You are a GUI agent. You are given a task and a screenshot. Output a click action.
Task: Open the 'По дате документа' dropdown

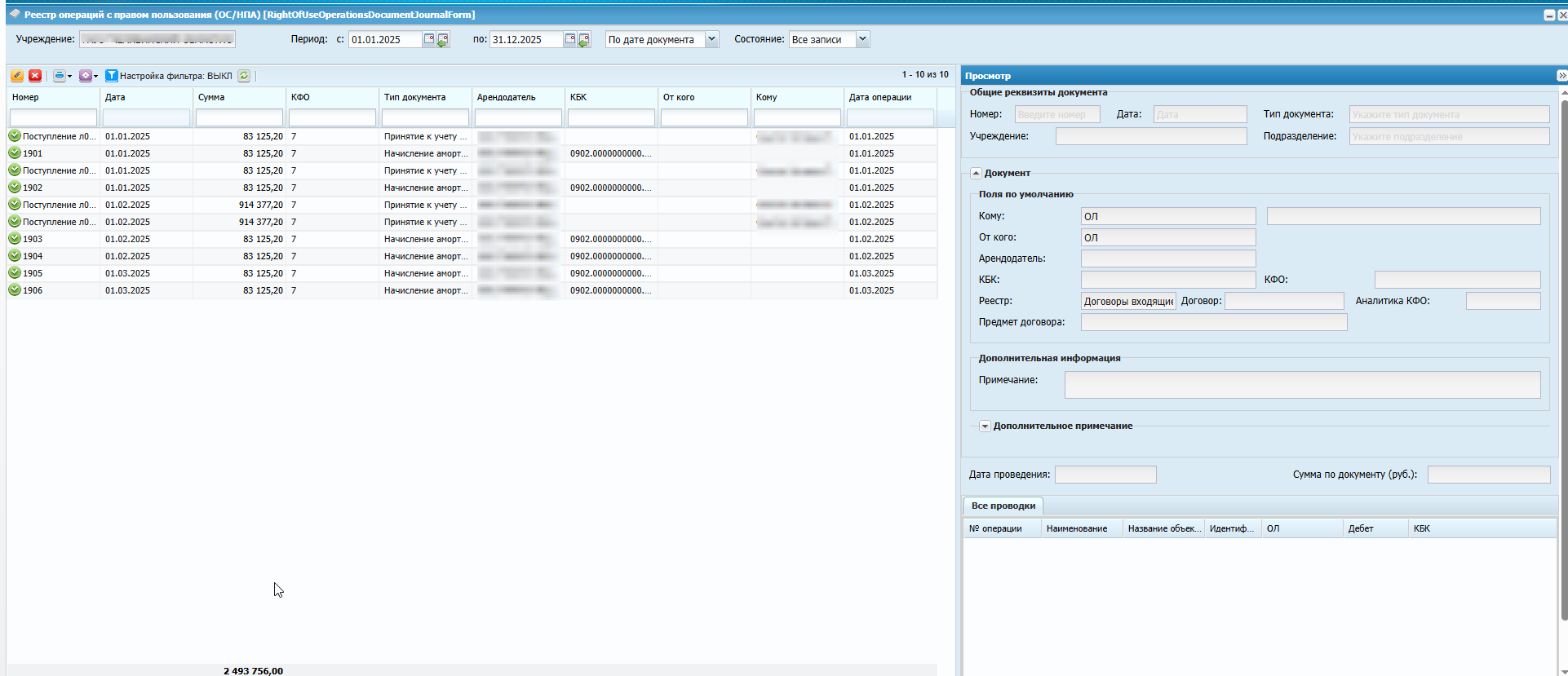tap(711, 39)
